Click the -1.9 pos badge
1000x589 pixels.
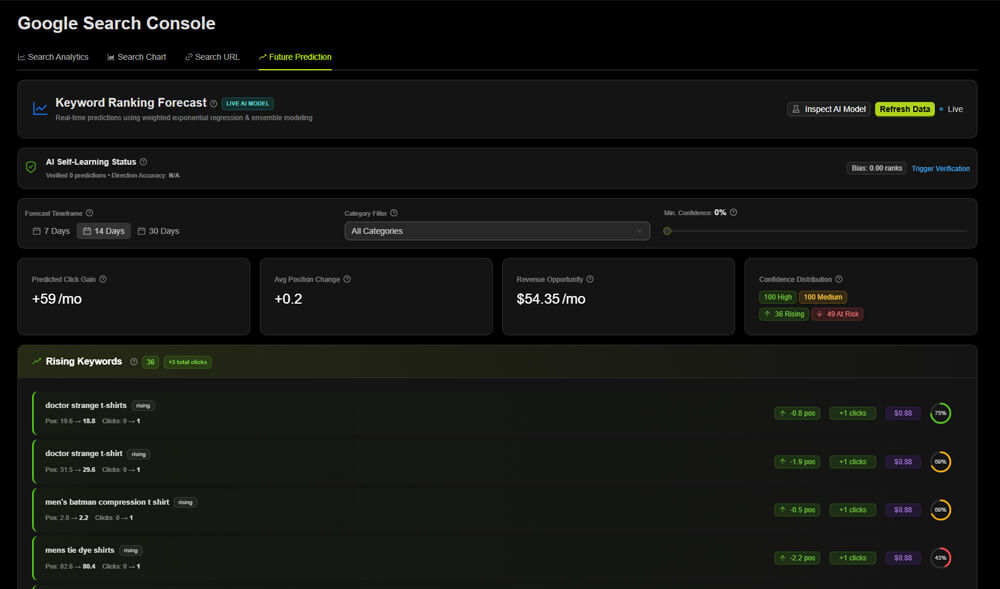[797, 462]
